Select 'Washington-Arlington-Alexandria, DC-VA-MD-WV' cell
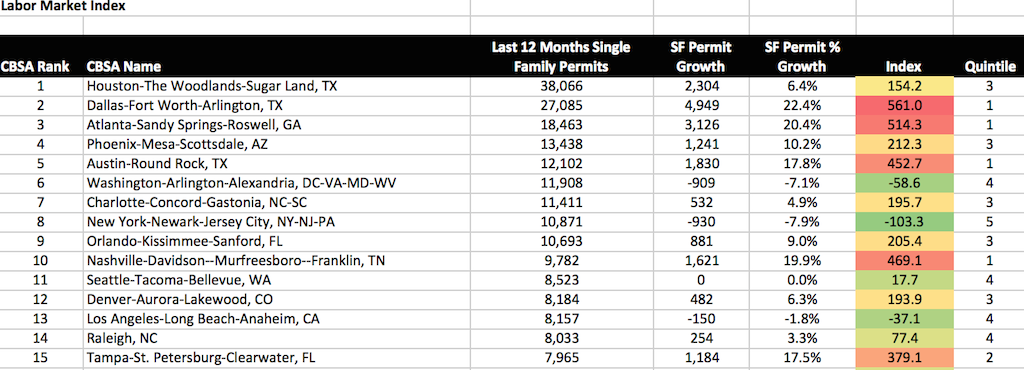This screenshot has width=1024, height=370. pyautogui.click(x=277, y=183)
